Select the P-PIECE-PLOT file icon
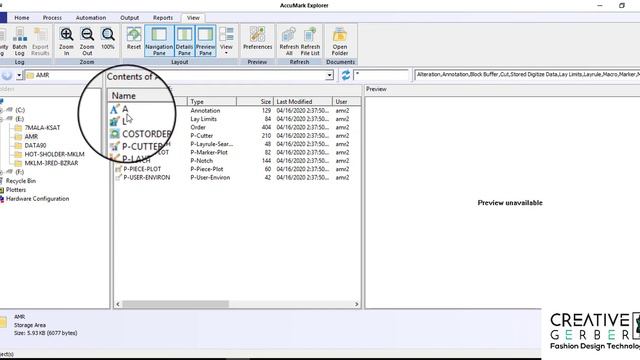 [118, 169]
